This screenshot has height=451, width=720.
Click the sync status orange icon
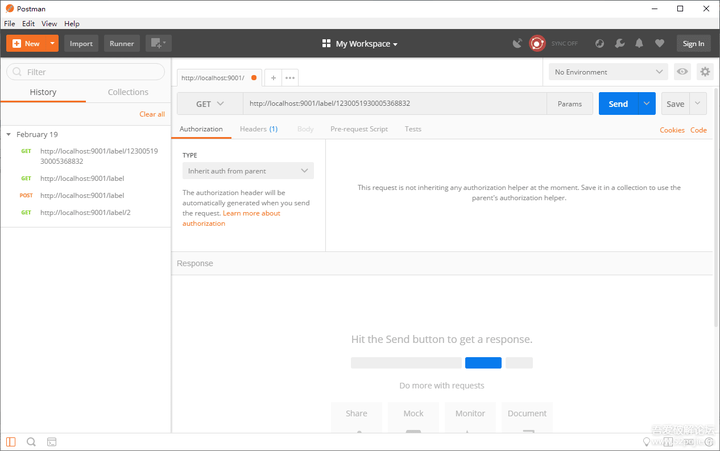537,44
